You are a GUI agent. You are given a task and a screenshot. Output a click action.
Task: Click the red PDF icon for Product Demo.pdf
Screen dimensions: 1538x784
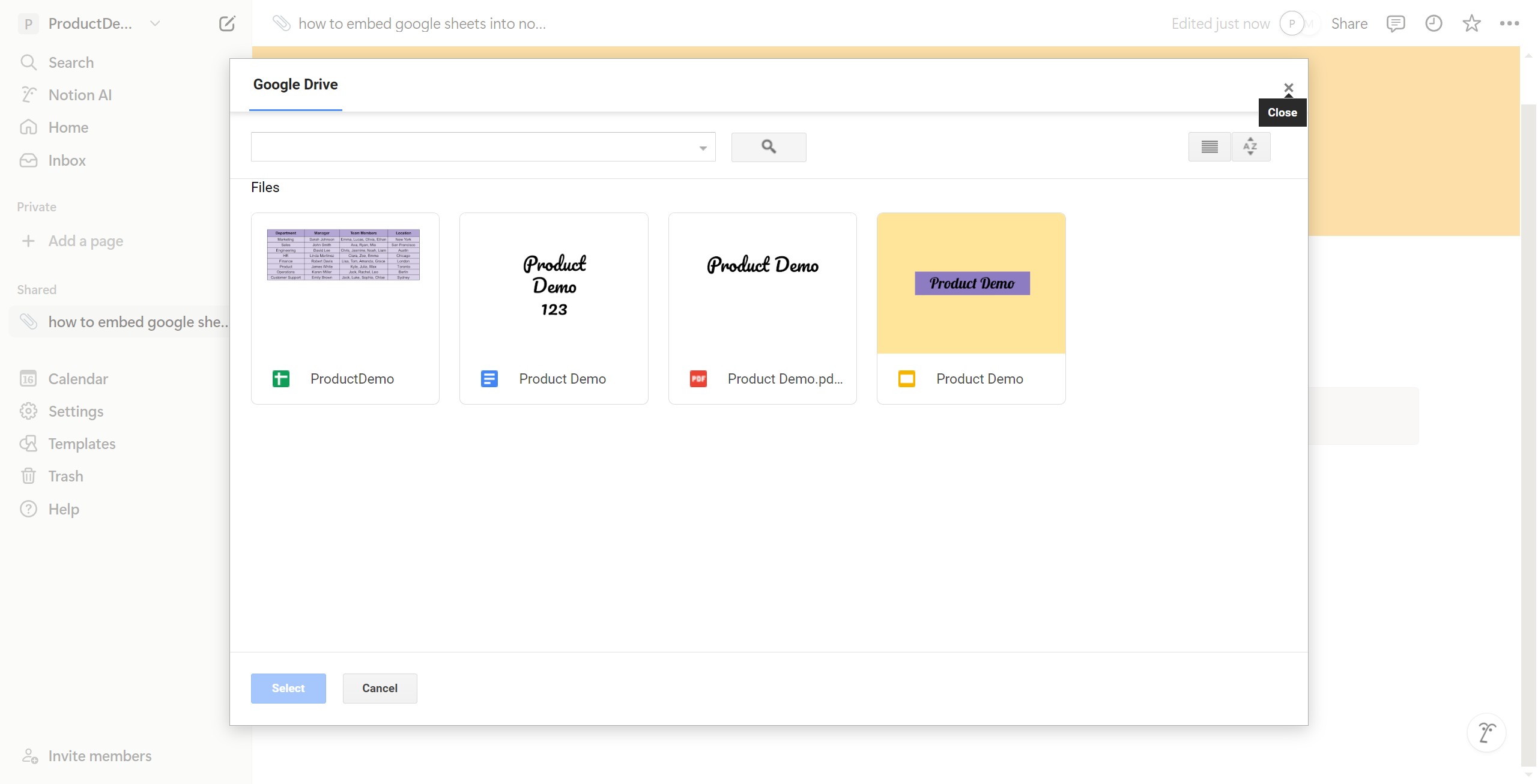(698, 379)
